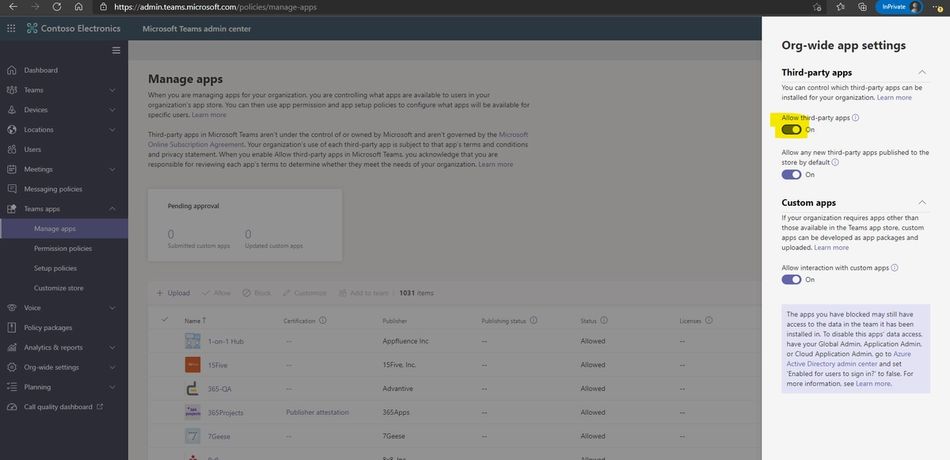The image size is (950, 460).
Task: Open Messaging policies page
Action: tap(53, 189)
